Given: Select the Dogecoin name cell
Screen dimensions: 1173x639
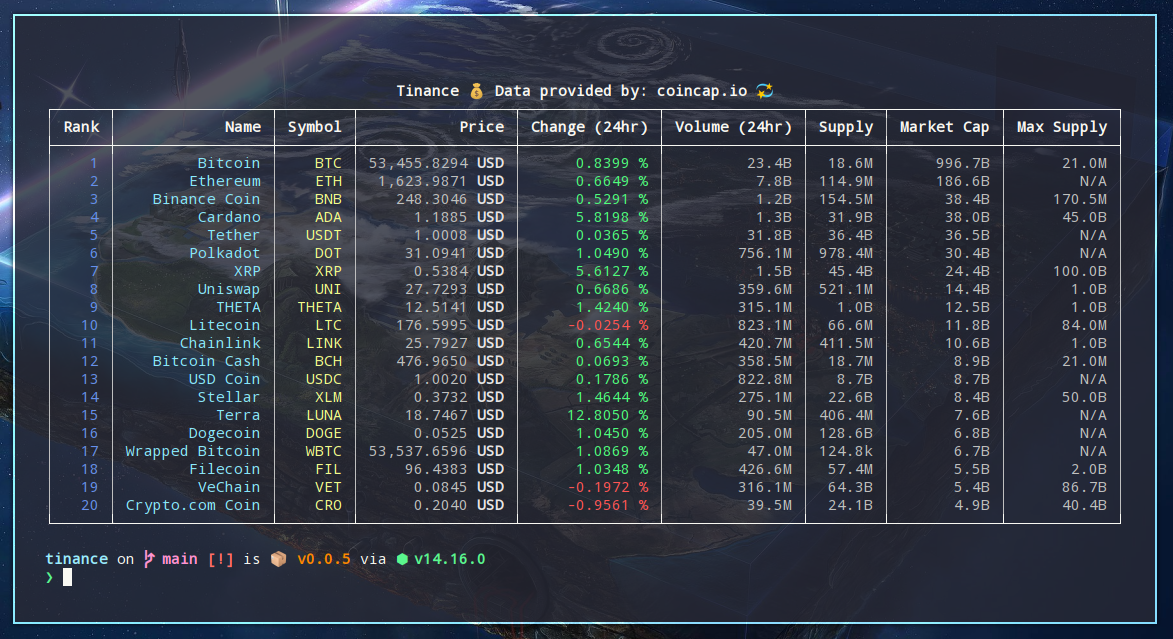Looking at the screenshot, I should tap(225, 432).
